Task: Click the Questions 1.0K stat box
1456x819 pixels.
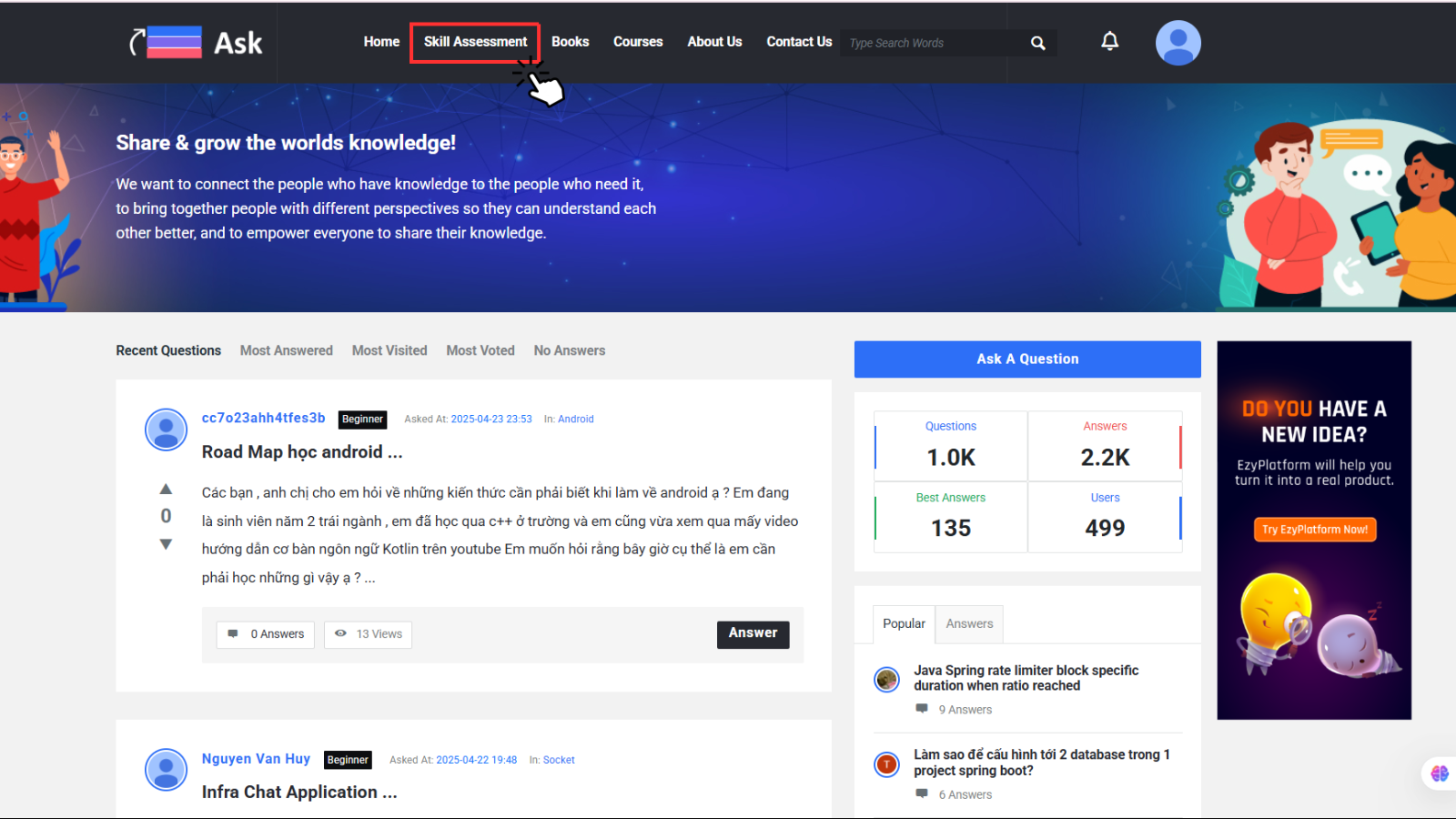Action: [951, 446]
